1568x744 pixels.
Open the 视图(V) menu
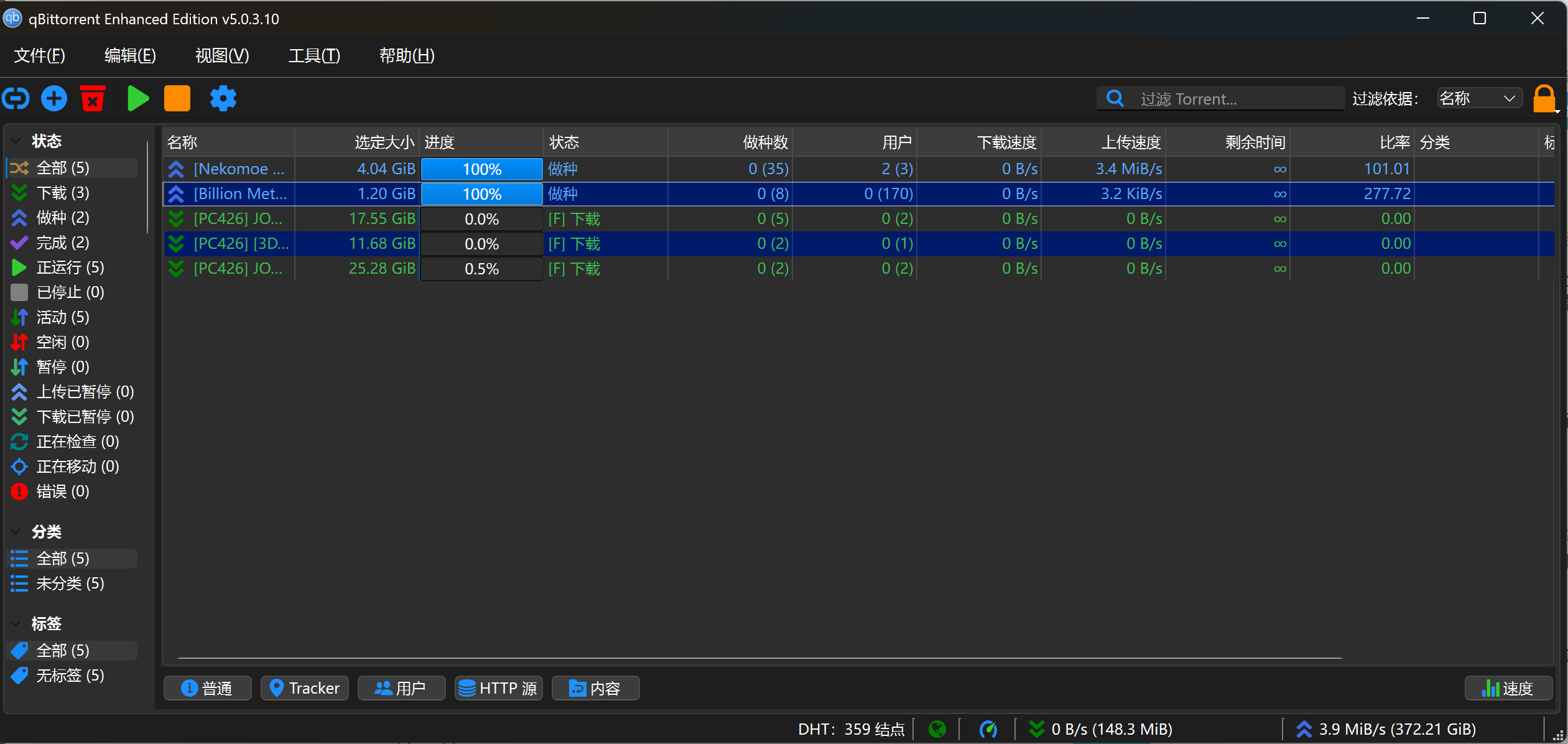pyautogui.click(x=222, y=55)
